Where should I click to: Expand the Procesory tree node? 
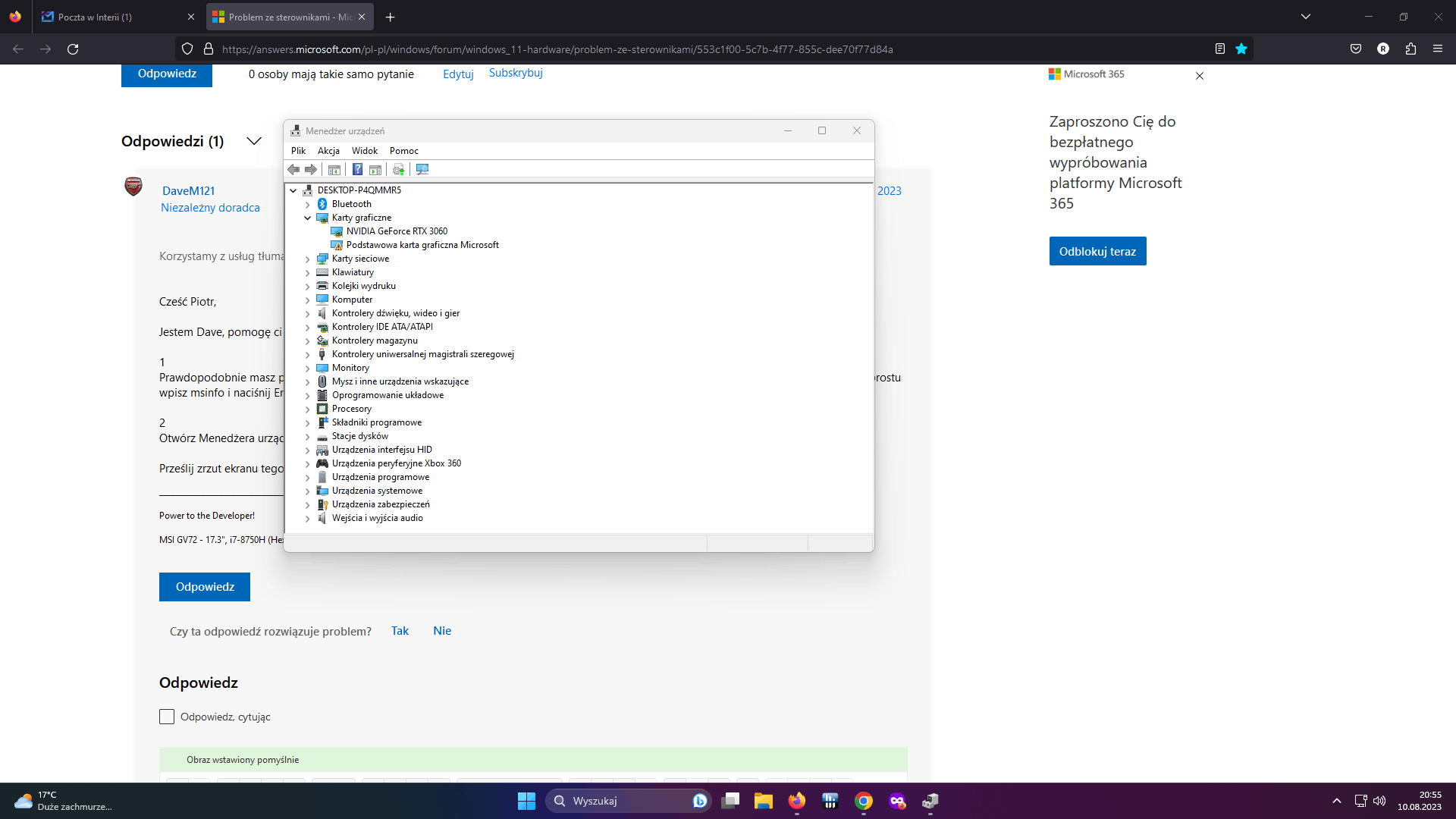point(308,409)
